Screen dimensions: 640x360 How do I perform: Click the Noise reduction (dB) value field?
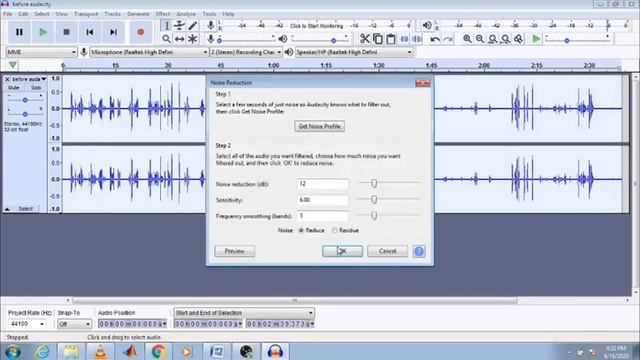pos(322,184)
